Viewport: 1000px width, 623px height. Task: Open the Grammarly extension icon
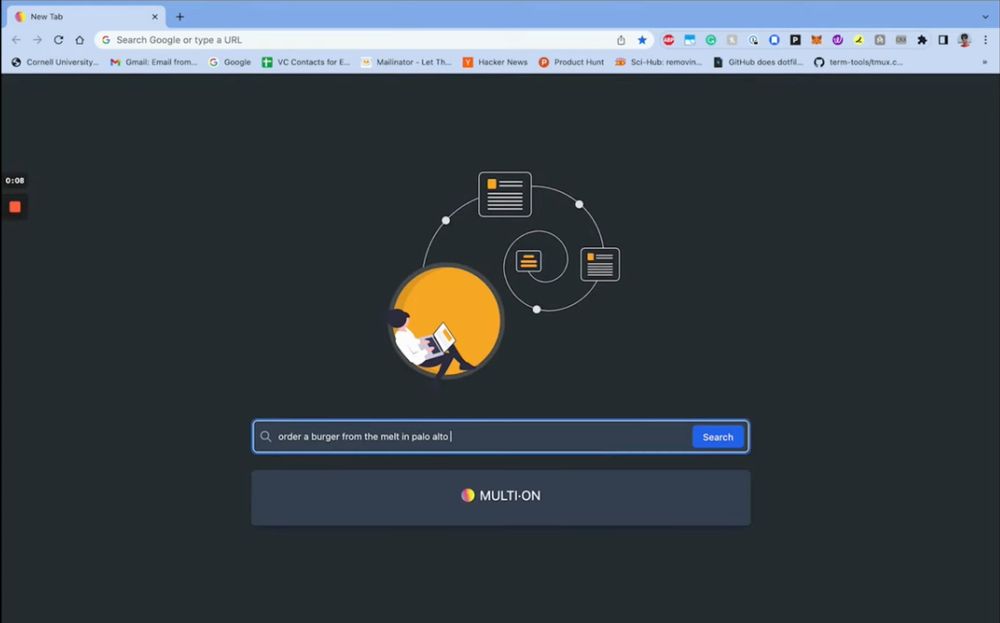(710, 40)
